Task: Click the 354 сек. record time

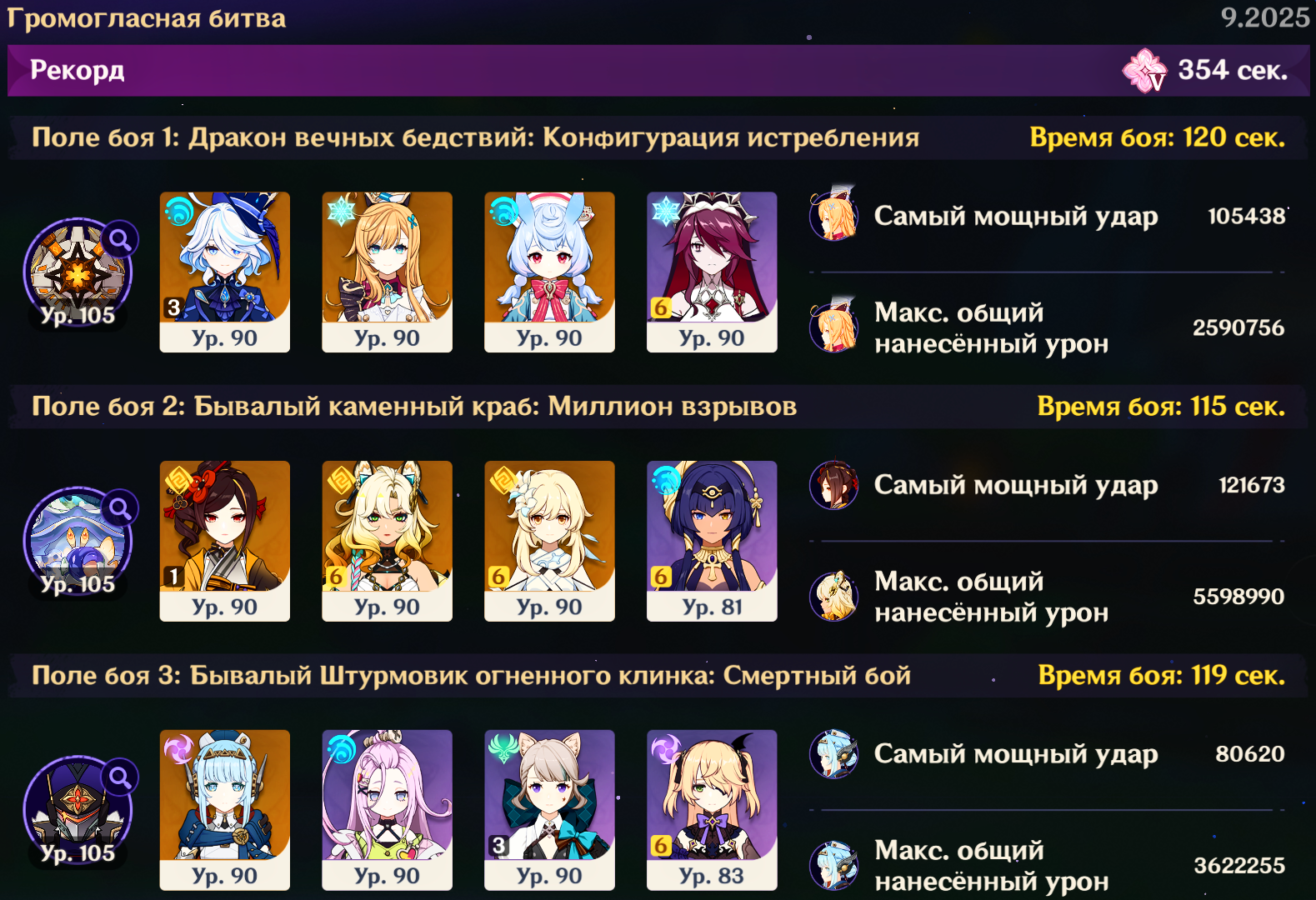Action: [x=1233, y=70]
